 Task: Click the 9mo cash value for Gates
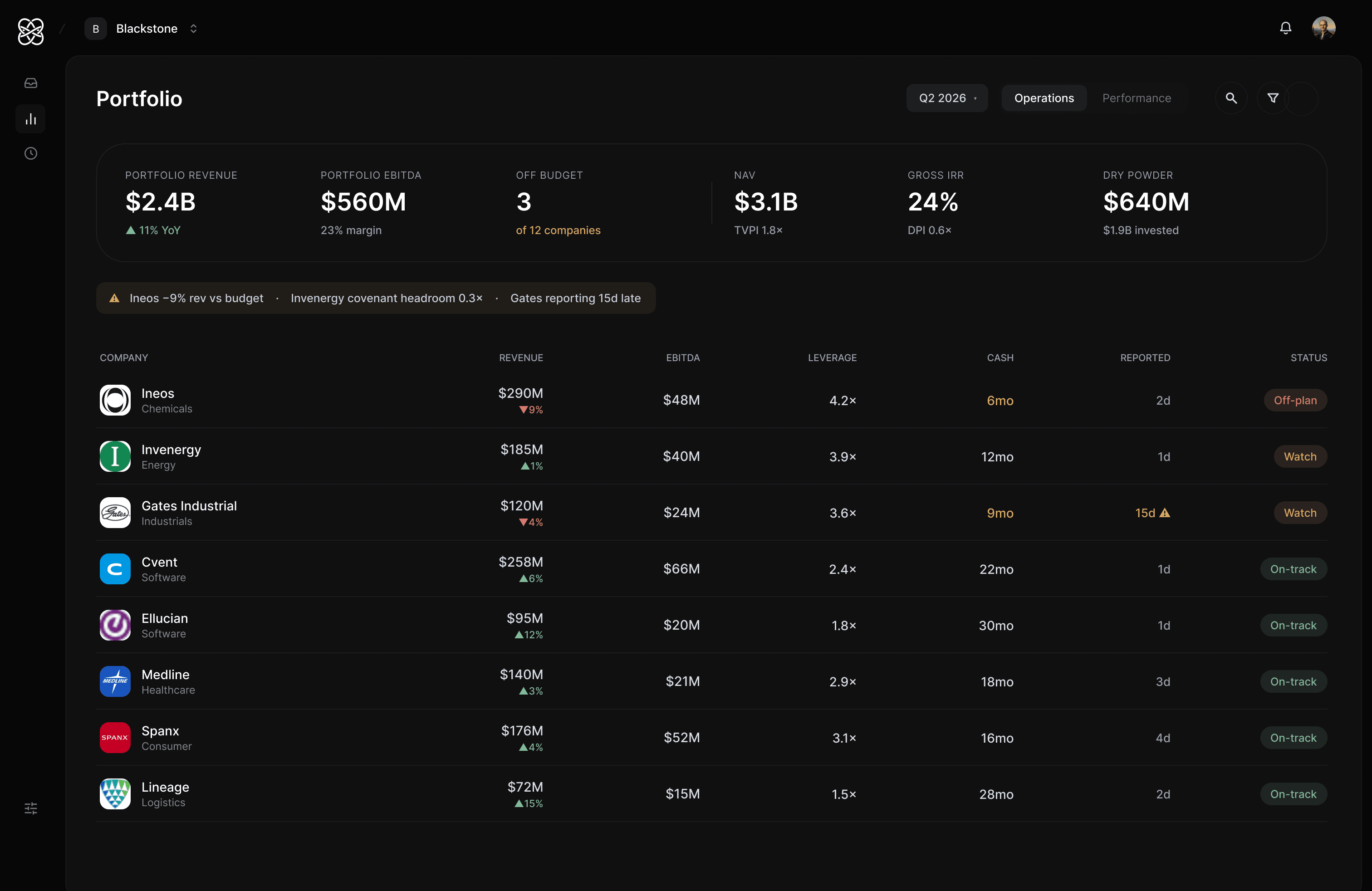[x=1000, y=514]
